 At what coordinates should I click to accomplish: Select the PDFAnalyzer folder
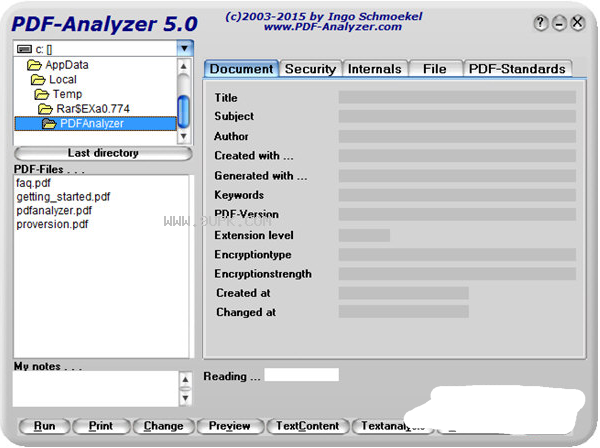[96, 123]
